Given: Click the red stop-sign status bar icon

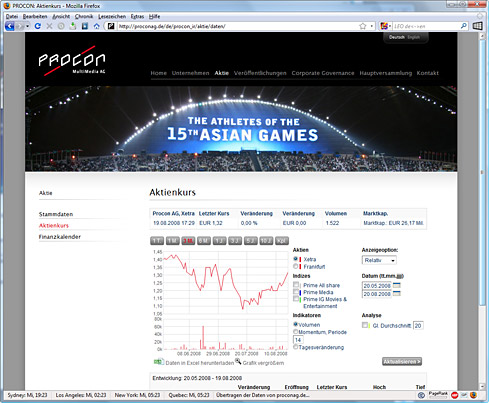Looking at the screenshot, I should 454,395.
